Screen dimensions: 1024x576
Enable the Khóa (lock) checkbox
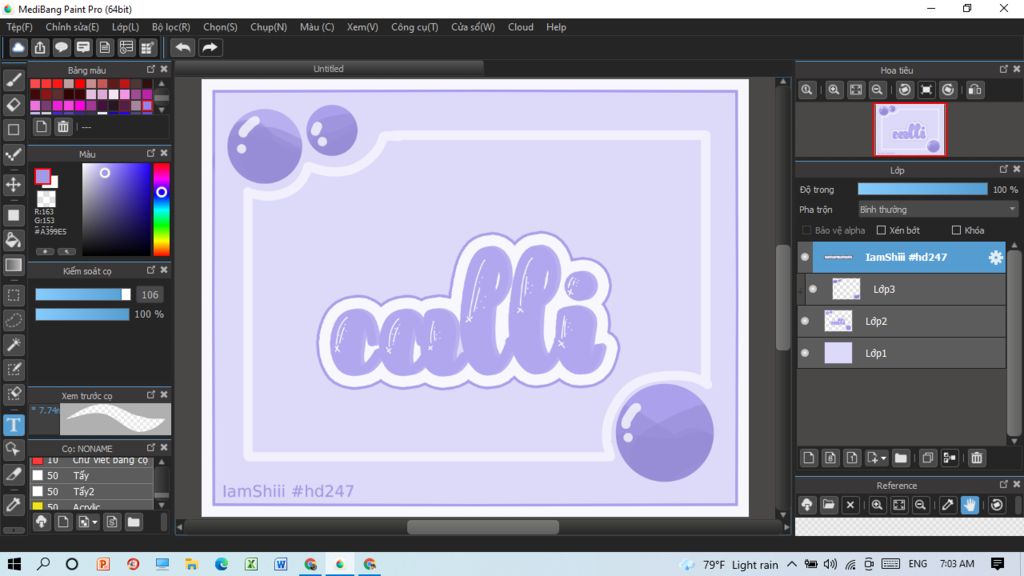pos(956,230)
